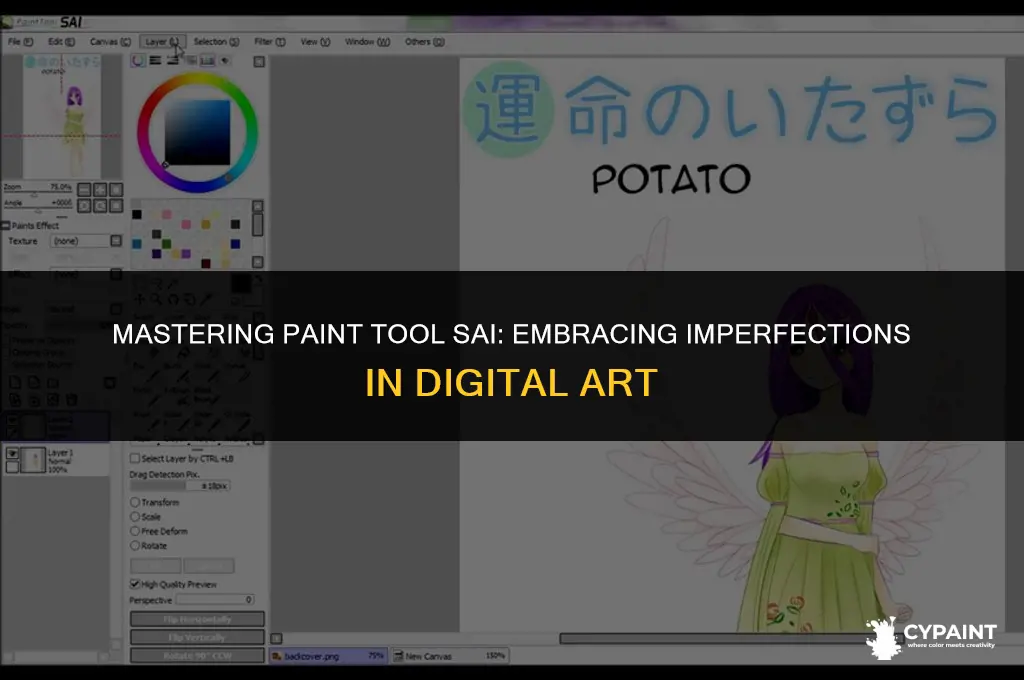Click the small box left of the canvas scrollbar
This screenshot has width=1024, height=680.
(276, 638)
